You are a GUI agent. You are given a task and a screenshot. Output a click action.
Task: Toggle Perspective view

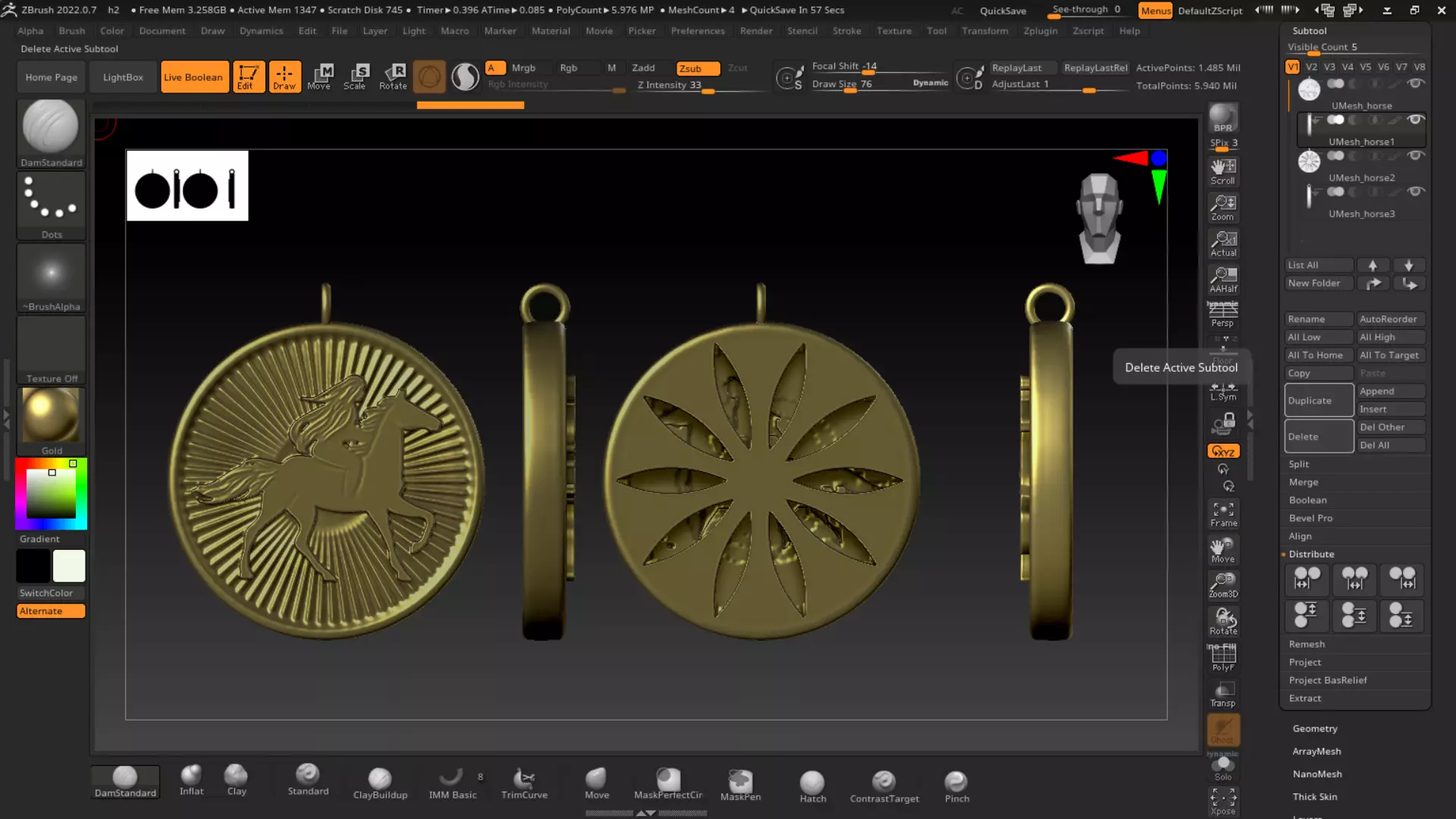(1222, 315)
